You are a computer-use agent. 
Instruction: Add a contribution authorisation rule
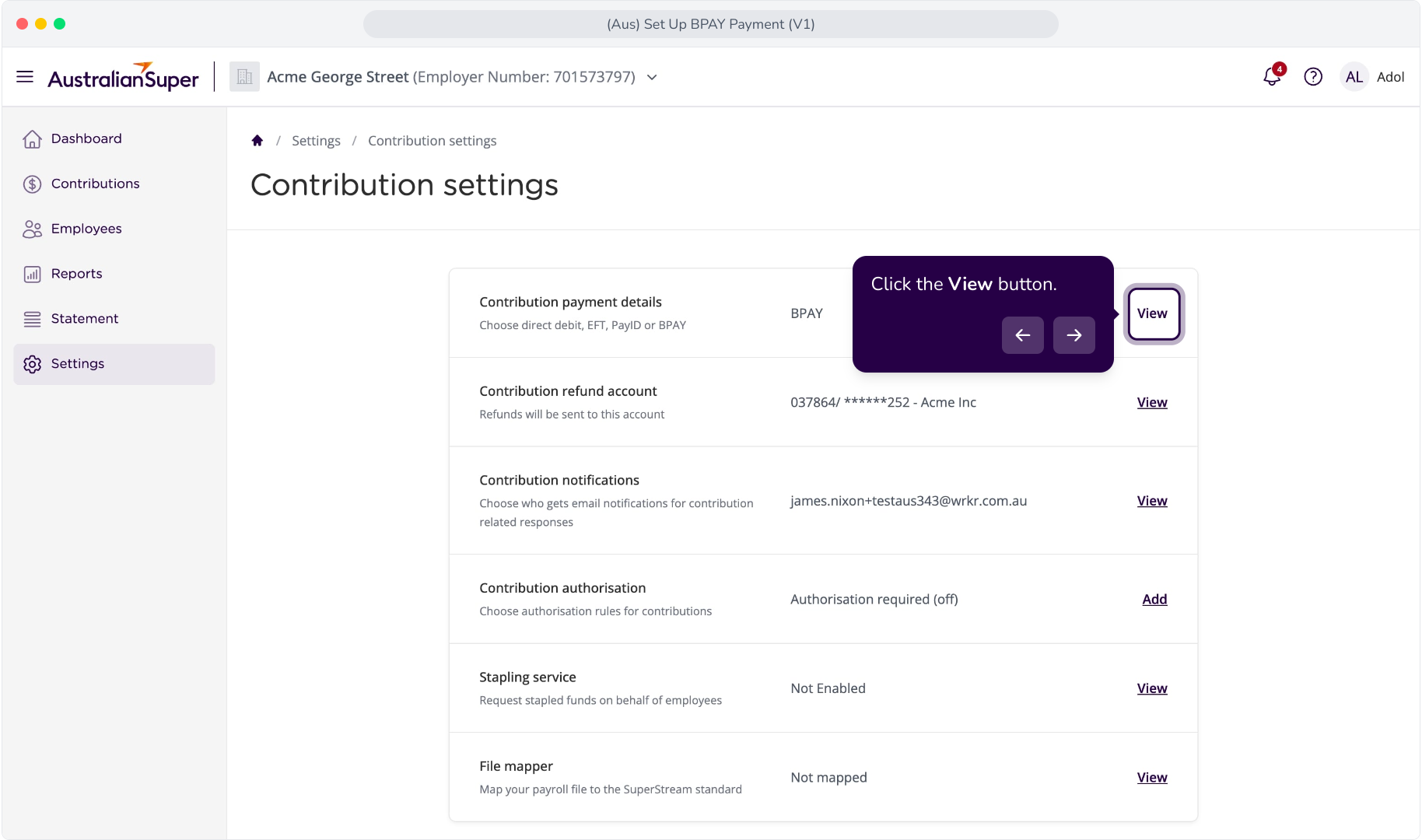click(1154, 599)
